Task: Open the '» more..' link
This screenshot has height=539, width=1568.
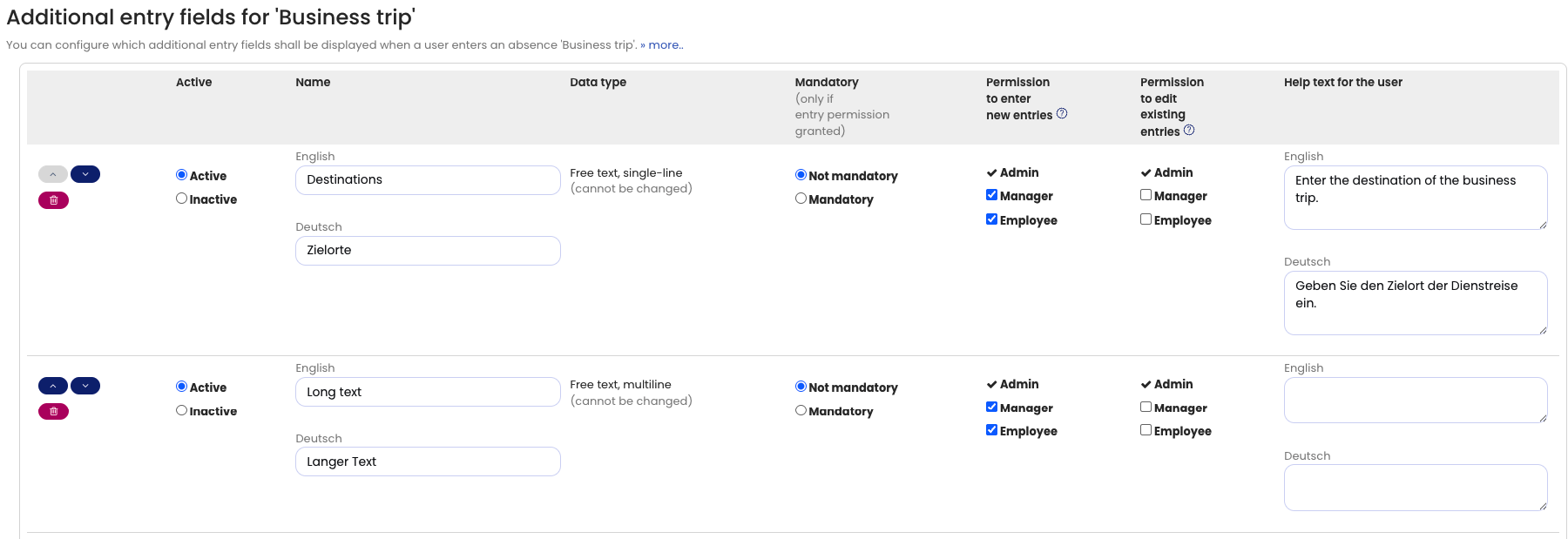Action: point(662,45)
